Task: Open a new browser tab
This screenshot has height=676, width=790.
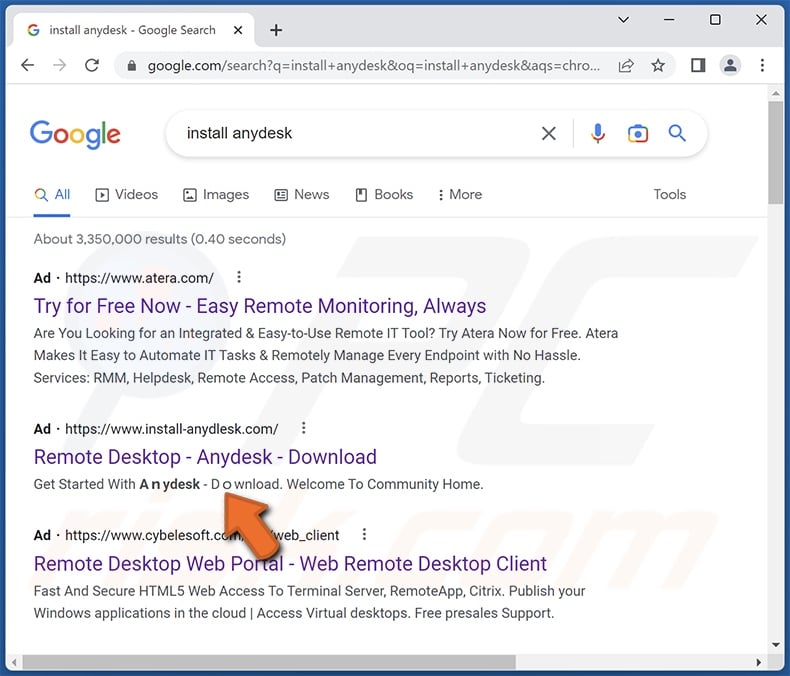Action: point(276,30)
